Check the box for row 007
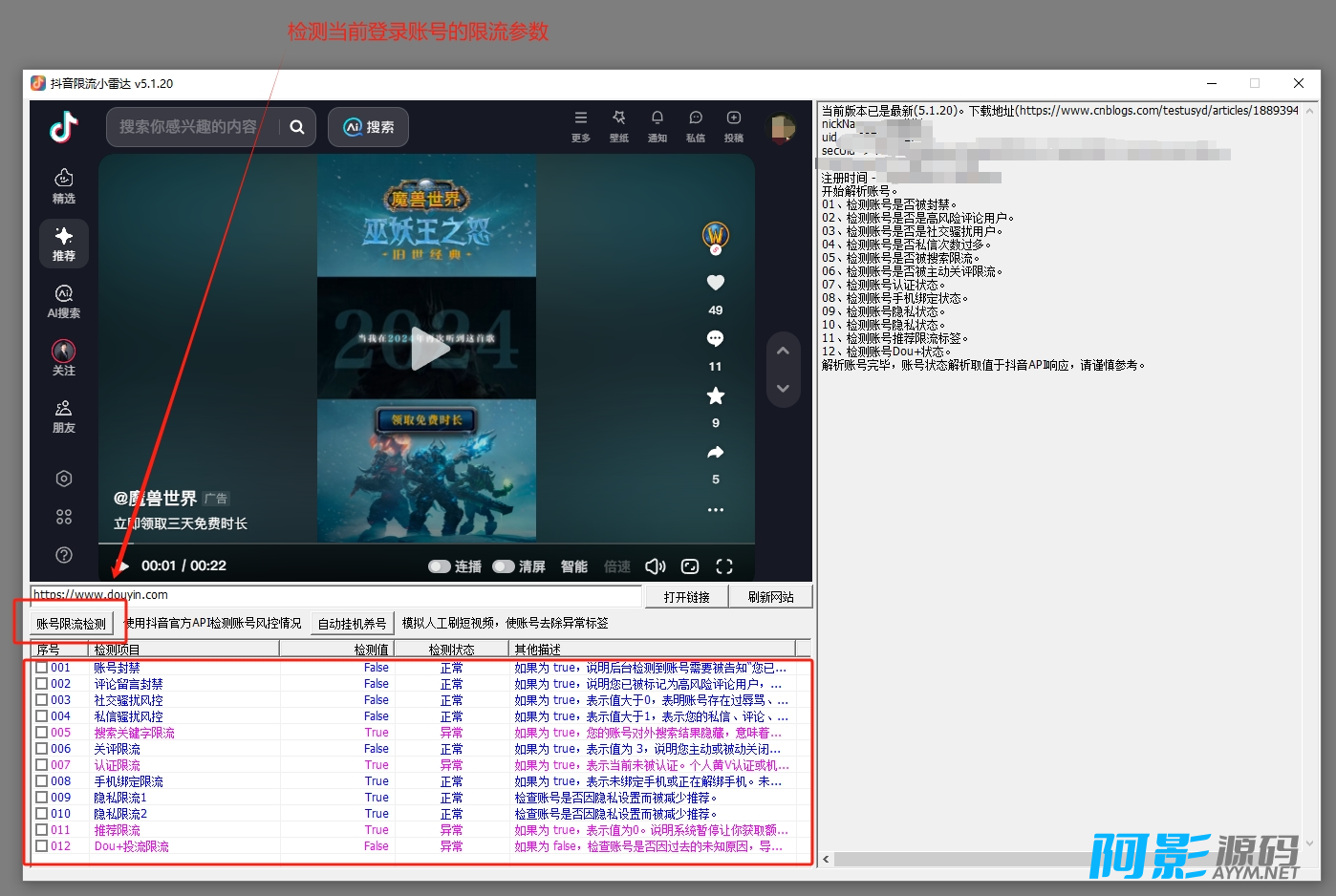 [x=41, y=765]
